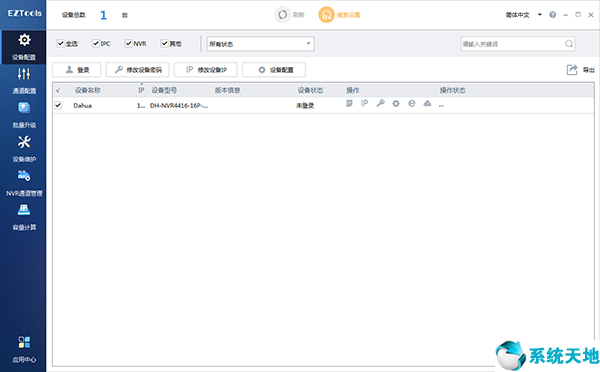Open NVR通道管理 icon in sidebar
This screenshot has height=372, width=600.
24,176
